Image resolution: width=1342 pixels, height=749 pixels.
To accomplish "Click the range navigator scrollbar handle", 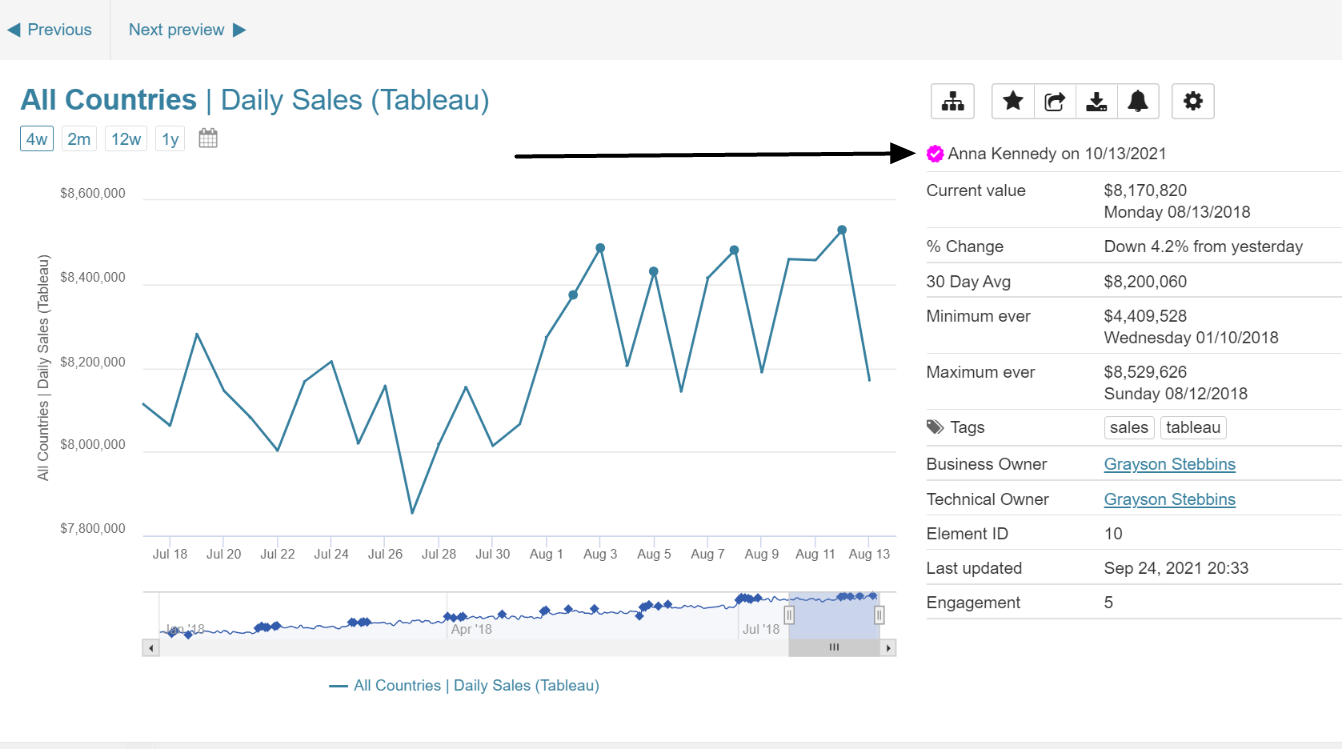I will pyautogui.click(x=834, y=648).
